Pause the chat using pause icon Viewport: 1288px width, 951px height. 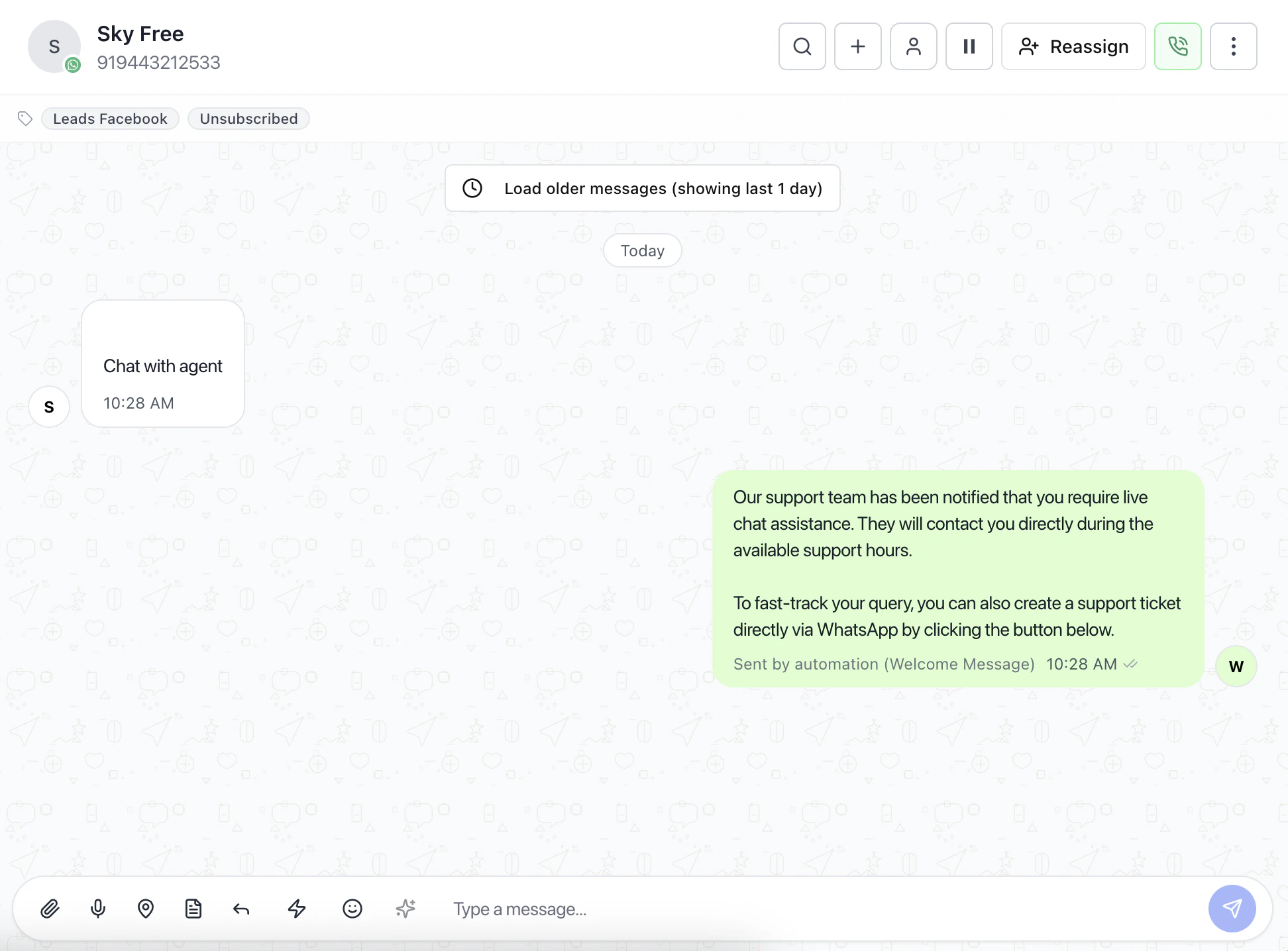[969, 46]
